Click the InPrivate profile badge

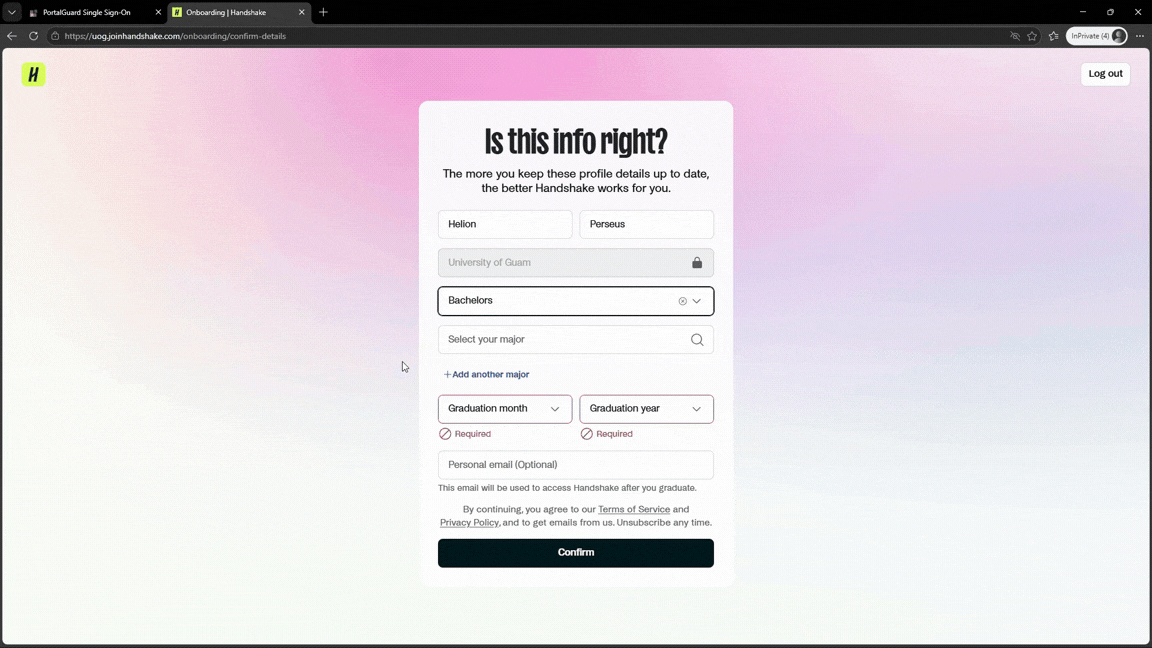click(1097, 36)
